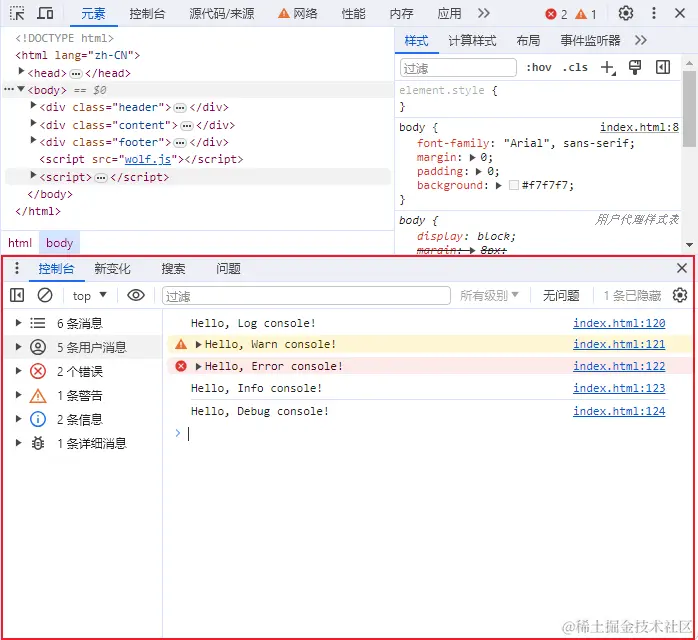Expand the Error console message arrow
The image size is (698, 640).
click(199, 367)
